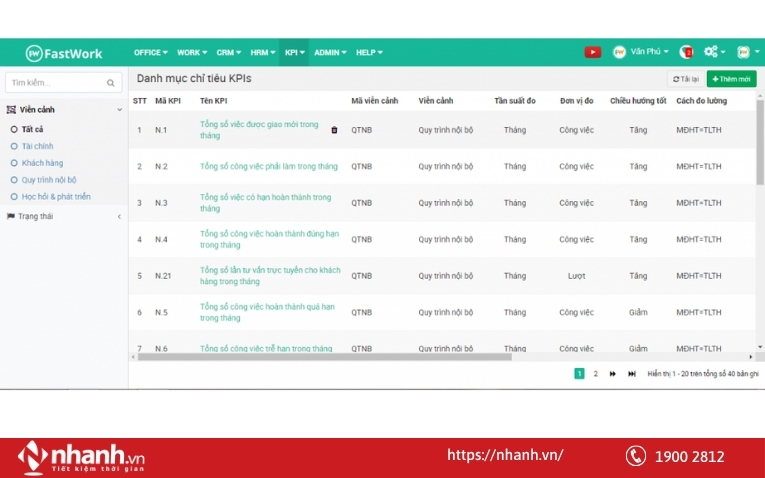The width and height of the screenshot is (765, 478).
Task: Open KPI Tổng số việc có hạn hoàn thành
Action: [265, 202]
